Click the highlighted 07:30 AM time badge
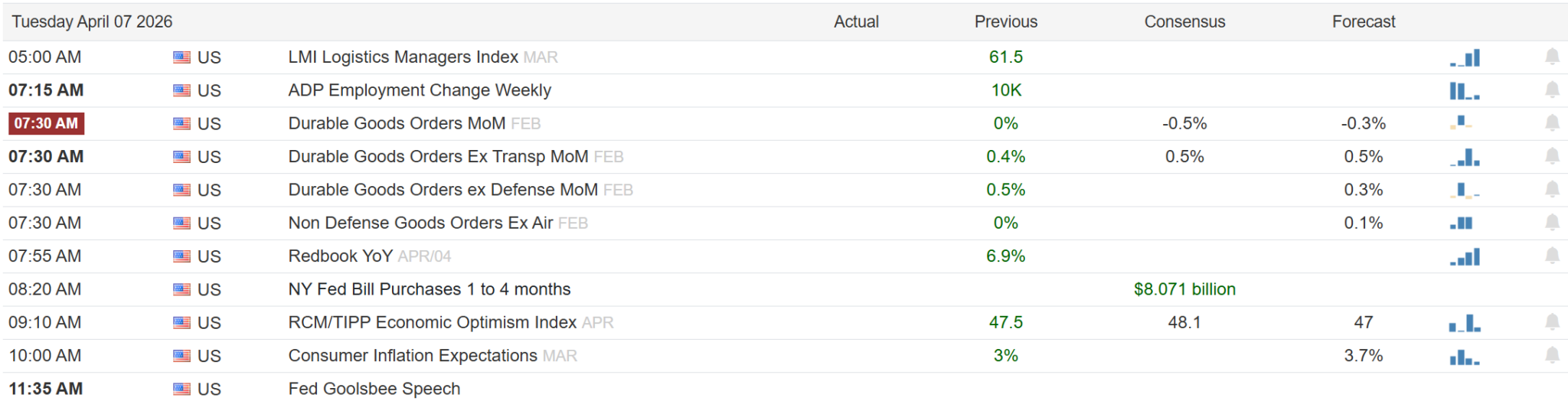Screen dimensions: 1568x401 (46, 123)
